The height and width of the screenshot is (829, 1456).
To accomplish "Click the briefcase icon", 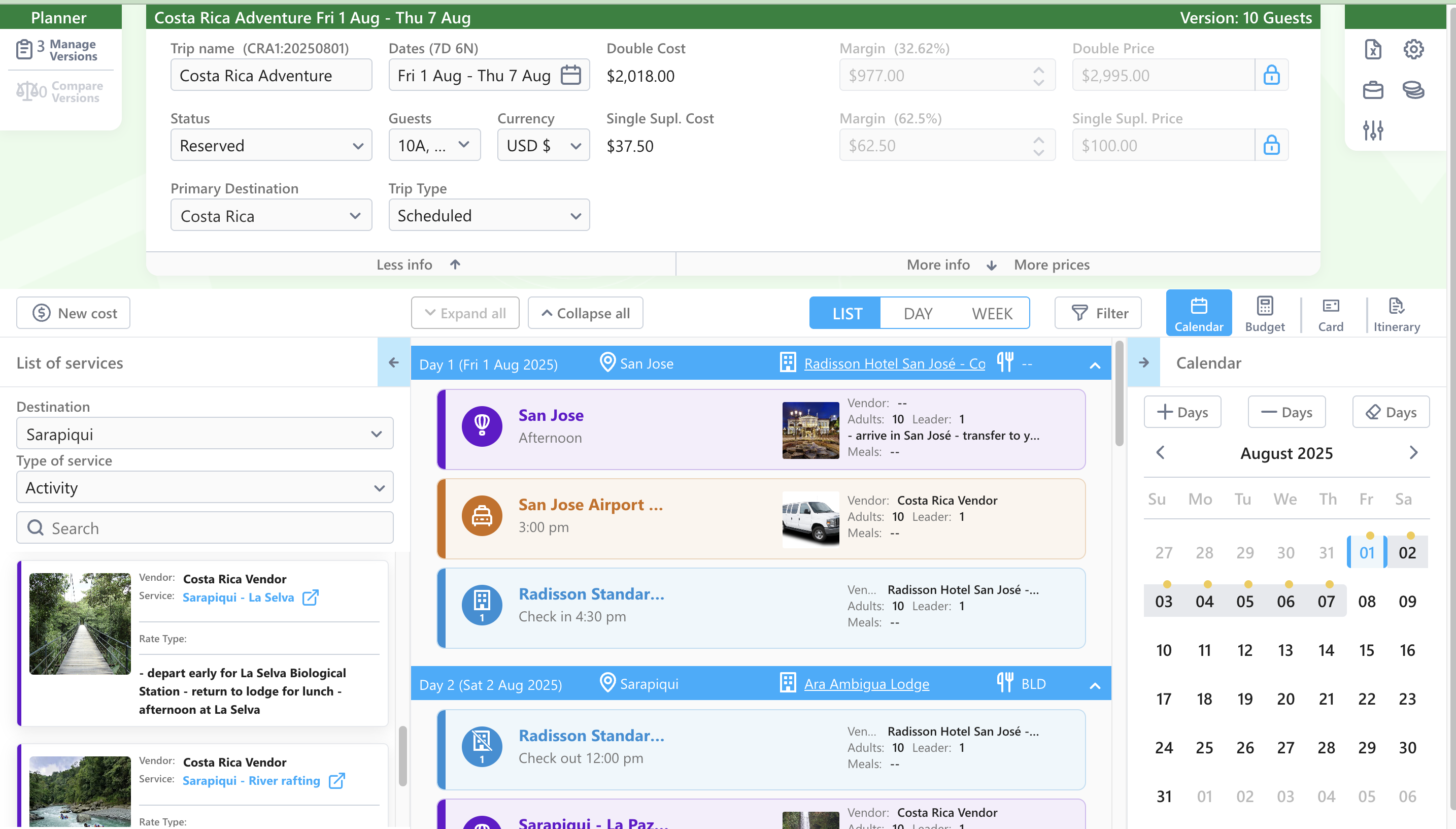I will coord(1372,90).
